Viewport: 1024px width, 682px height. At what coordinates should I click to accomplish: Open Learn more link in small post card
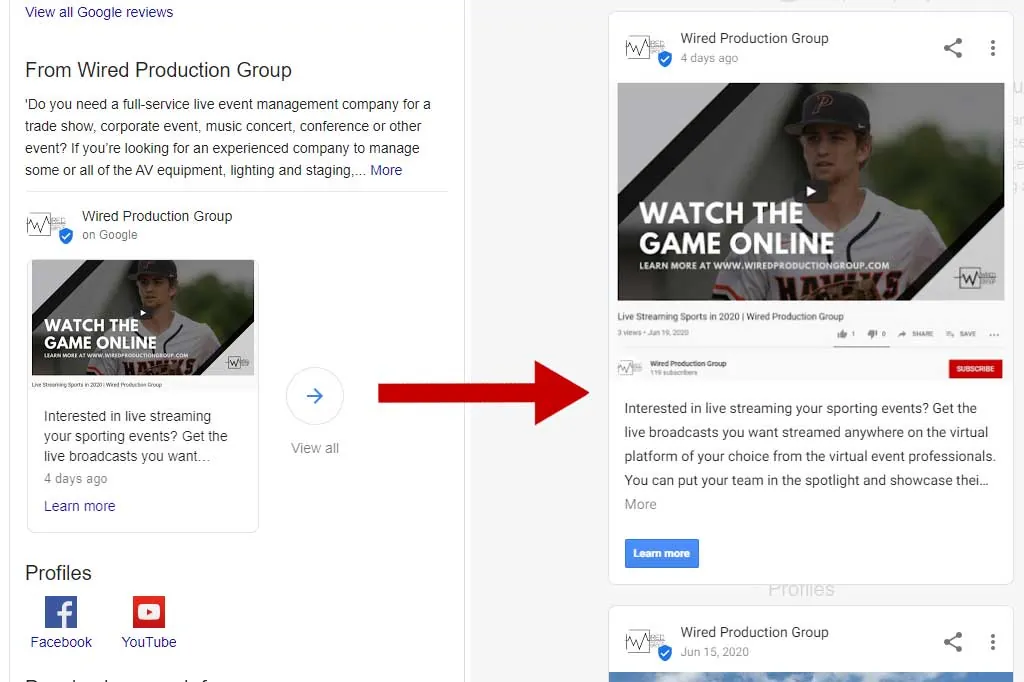pos(80,506)
